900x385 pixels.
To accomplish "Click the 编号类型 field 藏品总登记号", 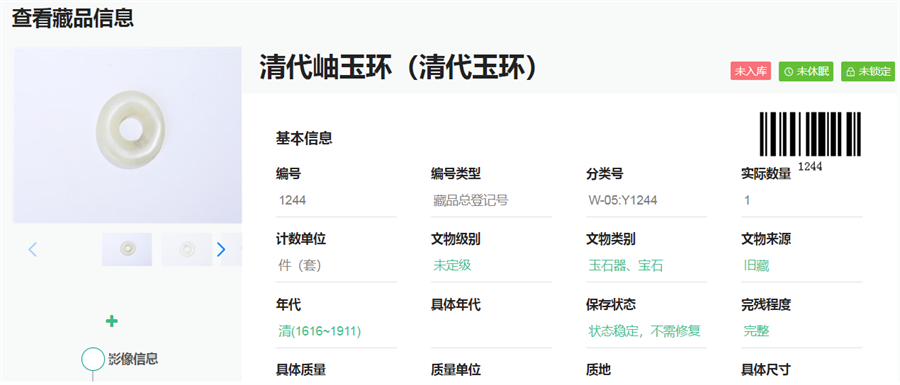I will [x=491, y=200].
